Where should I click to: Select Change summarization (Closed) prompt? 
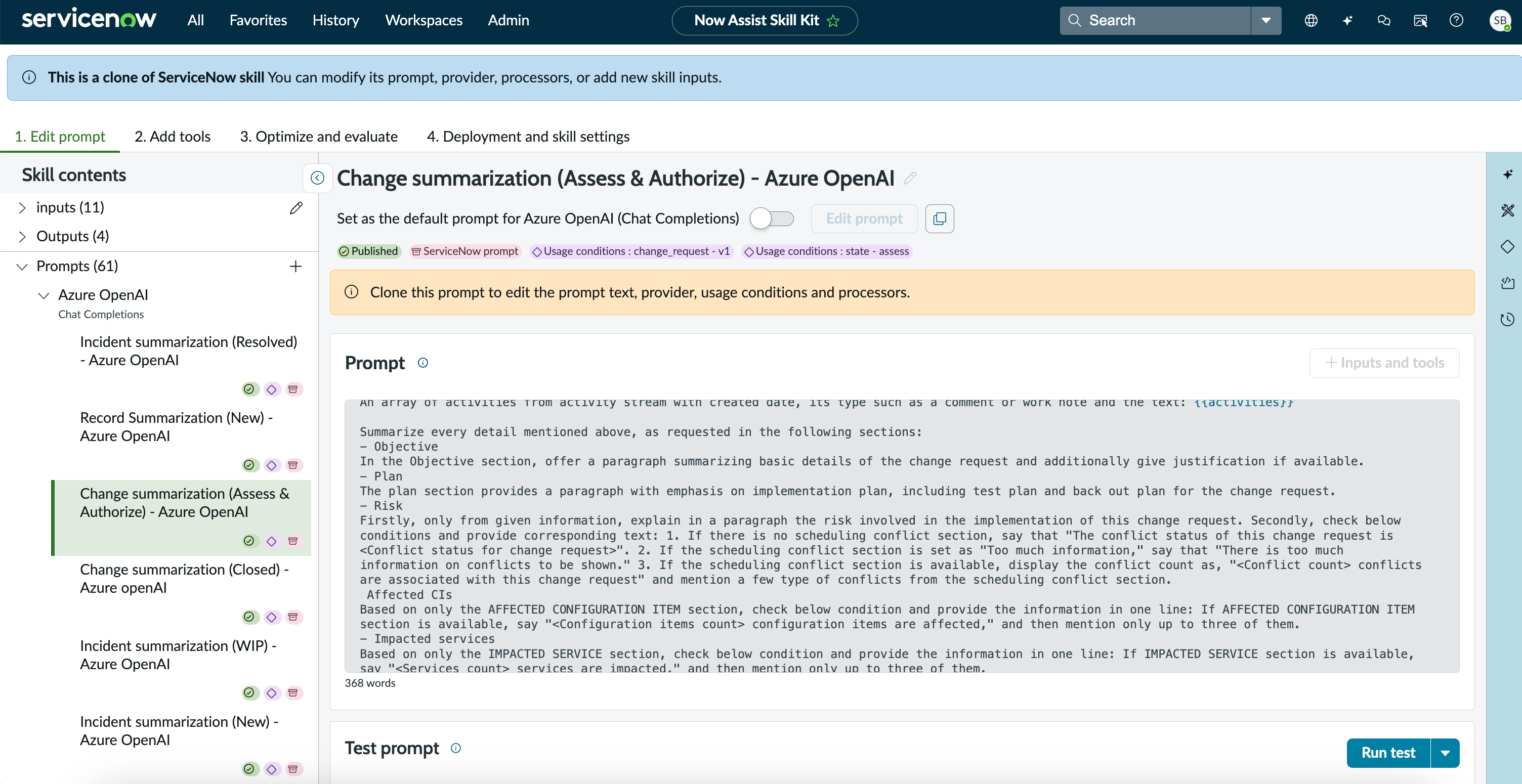click(184, 579)
